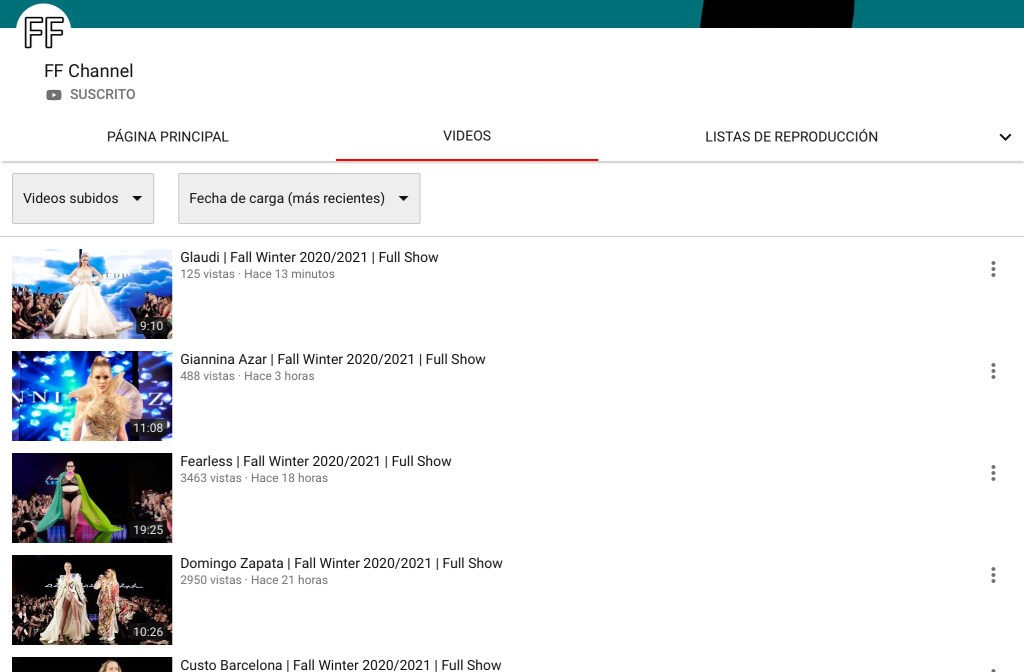Open Fearless Fall Winter Full Show title
Viewport: 1024px width, 672px height.
(315, 461)
